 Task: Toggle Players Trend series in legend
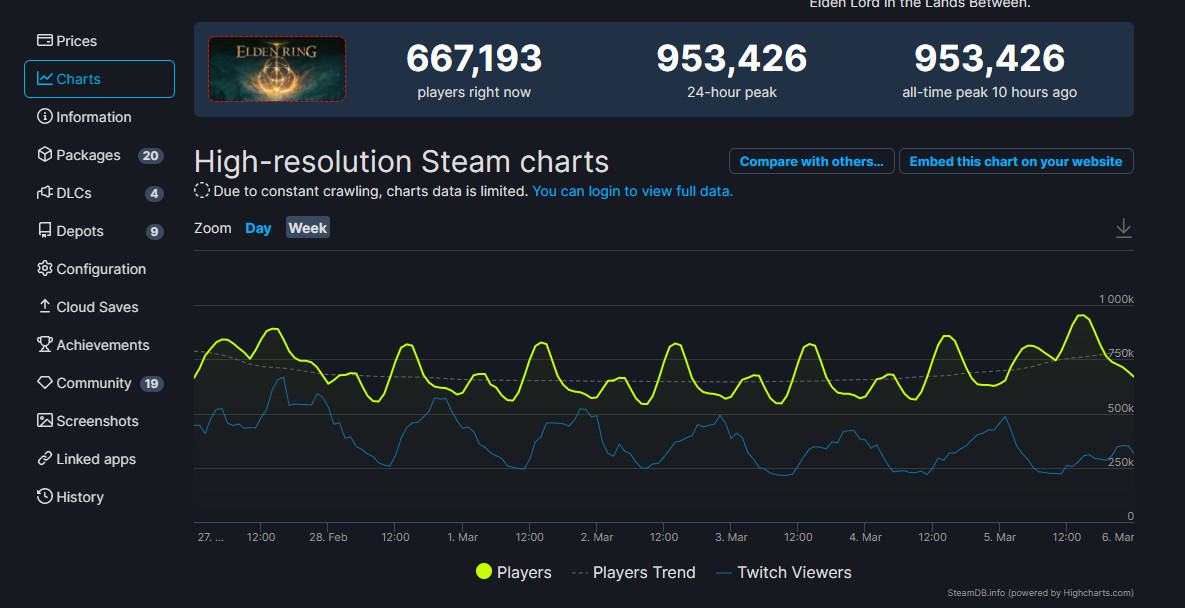(633, 572)
